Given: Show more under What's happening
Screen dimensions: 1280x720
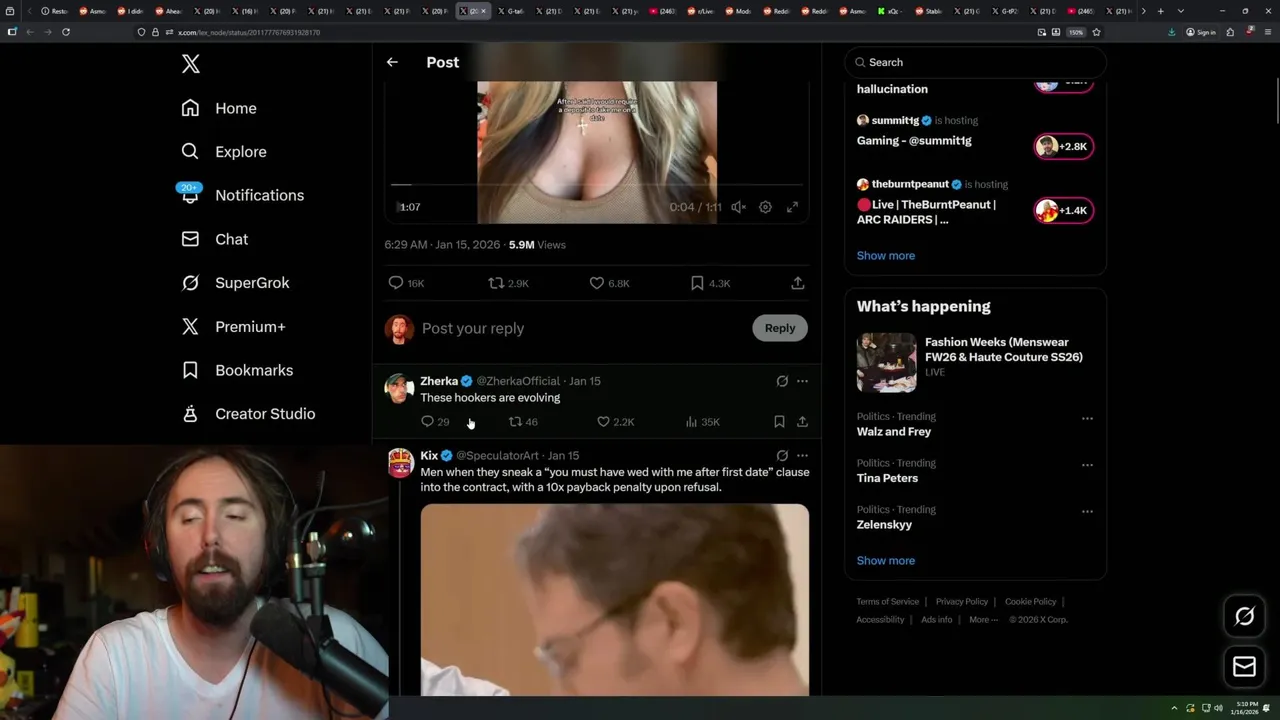Looking at the screenshot, I should tap(886, 561).
